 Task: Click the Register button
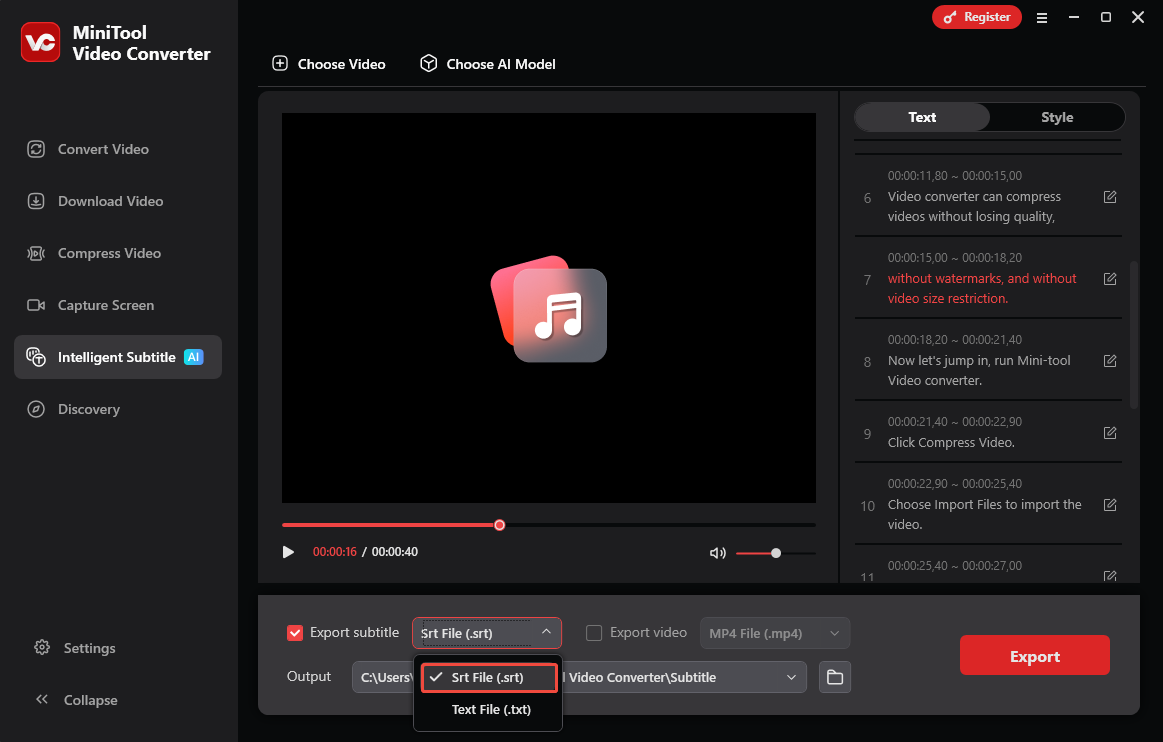[976, 17]
